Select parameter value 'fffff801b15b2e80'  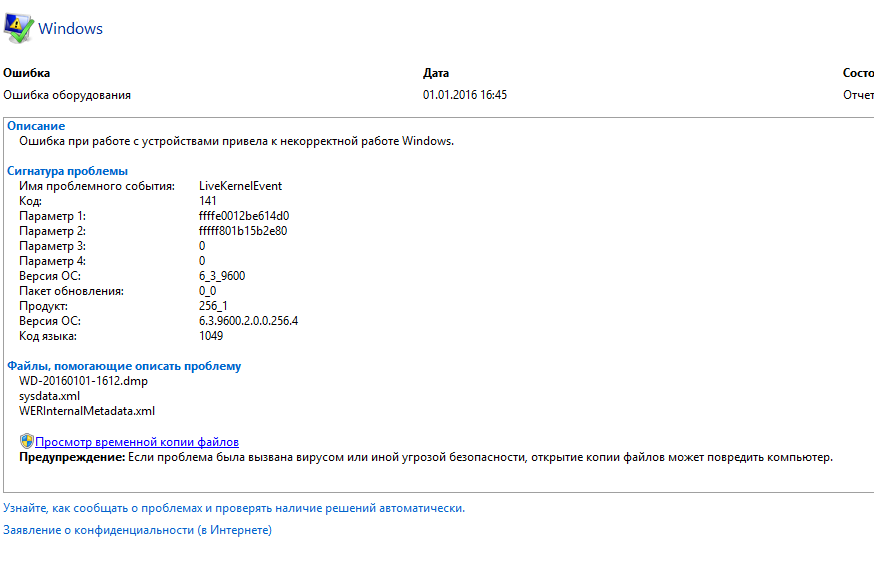[x=242, y=231]
